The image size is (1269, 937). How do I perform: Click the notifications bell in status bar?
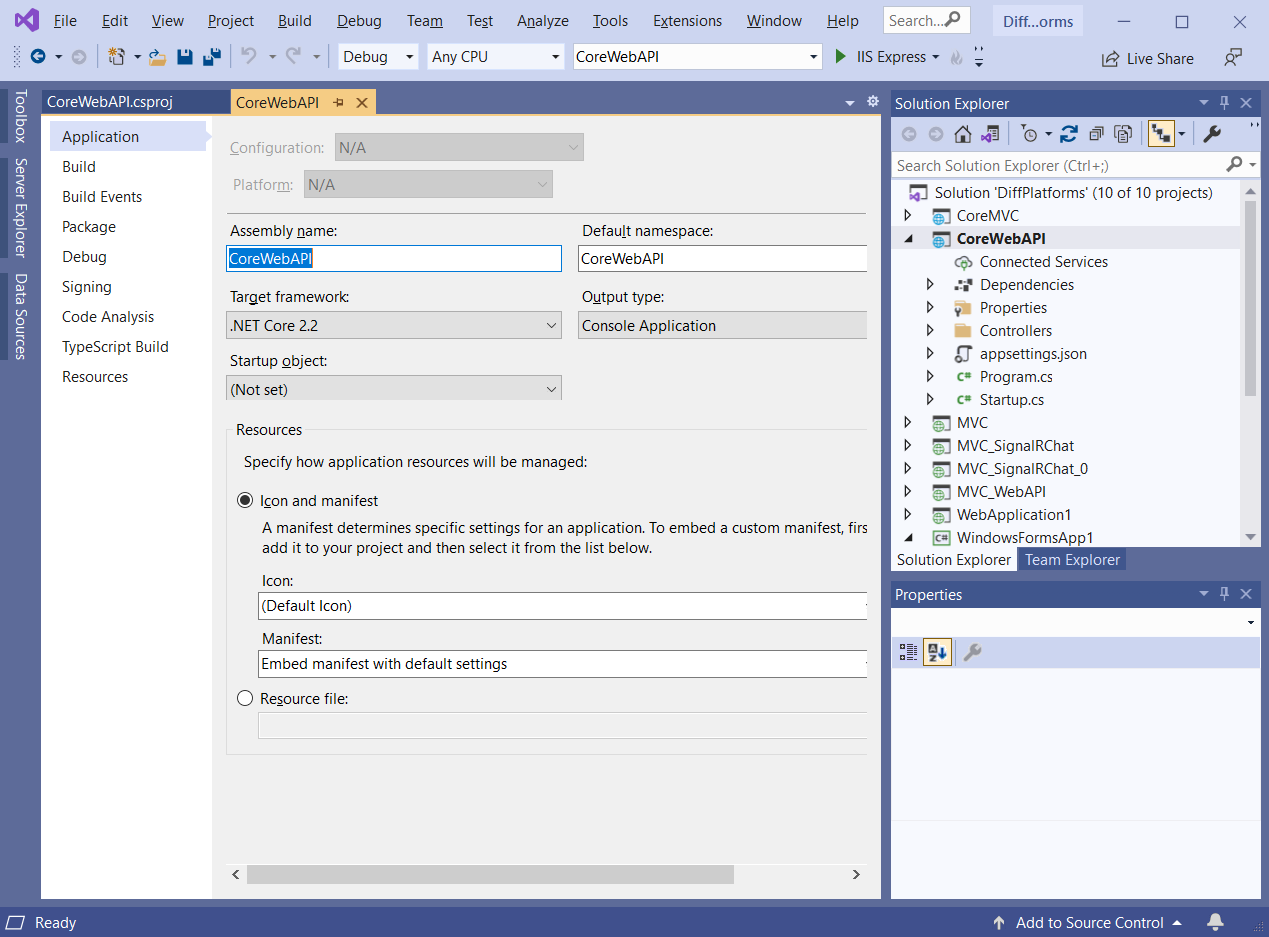click(x=1216, y=922)
